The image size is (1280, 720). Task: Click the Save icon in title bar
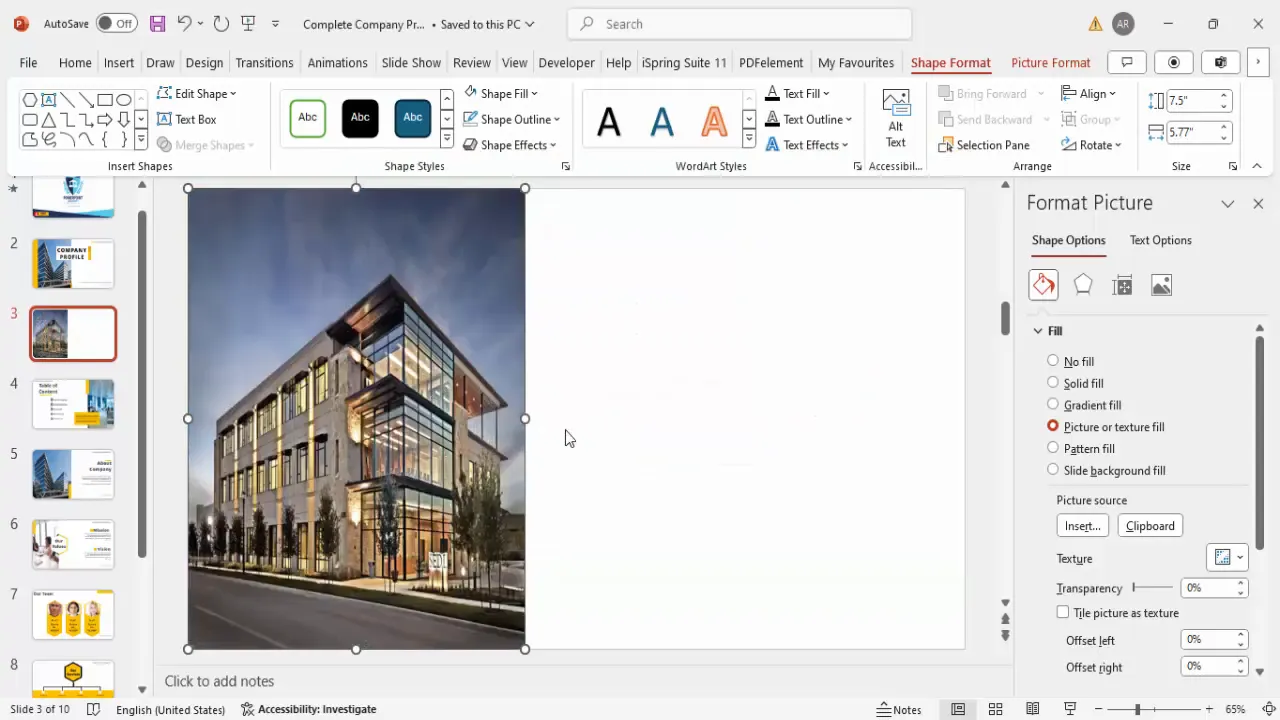point(157,23)
